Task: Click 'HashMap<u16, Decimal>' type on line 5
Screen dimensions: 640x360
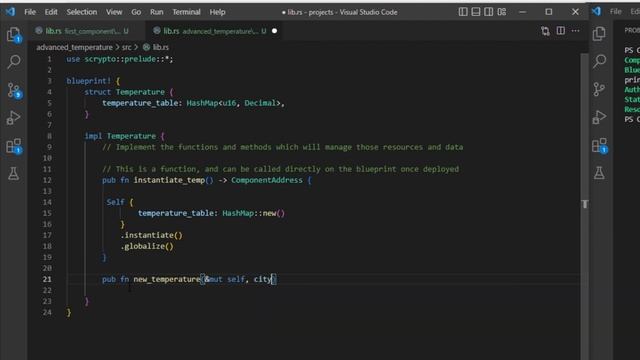Action: tap(234, 103)
